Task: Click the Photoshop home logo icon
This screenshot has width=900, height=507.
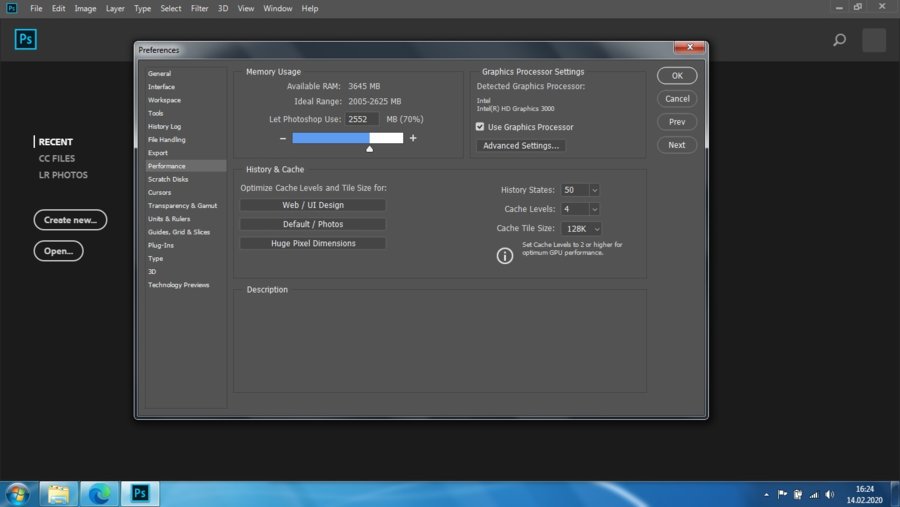Action: click(x=25, y=40)
